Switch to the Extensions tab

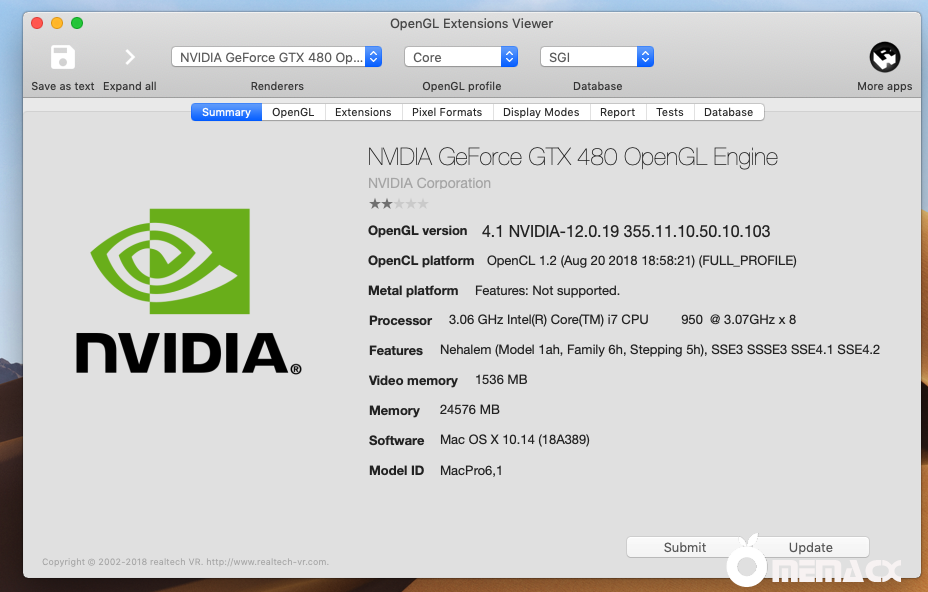click(x=363, y=112)
